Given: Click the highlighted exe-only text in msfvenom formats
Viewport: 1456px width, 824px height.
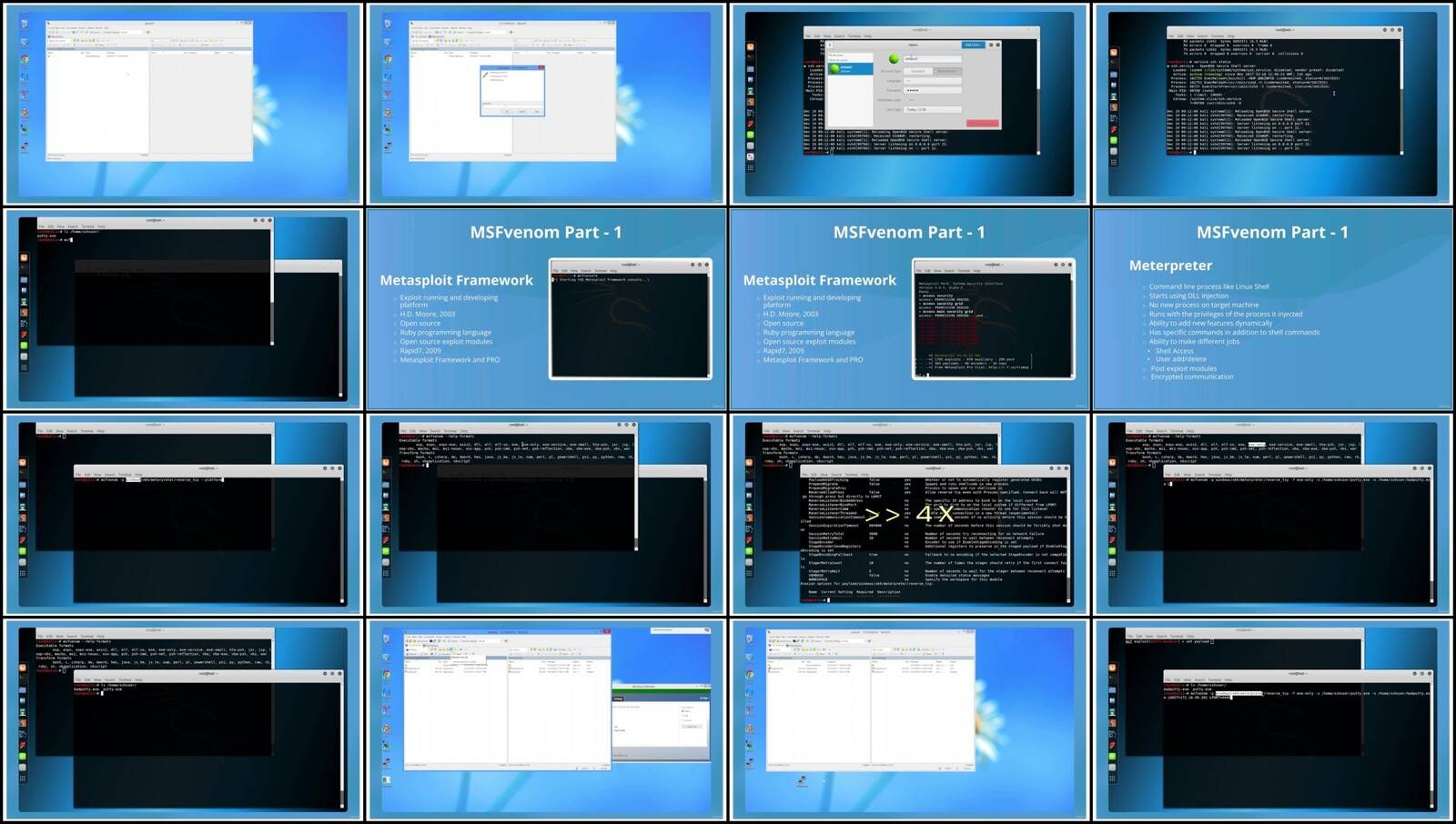Looking at the screenshot, I should (1257, 445).
